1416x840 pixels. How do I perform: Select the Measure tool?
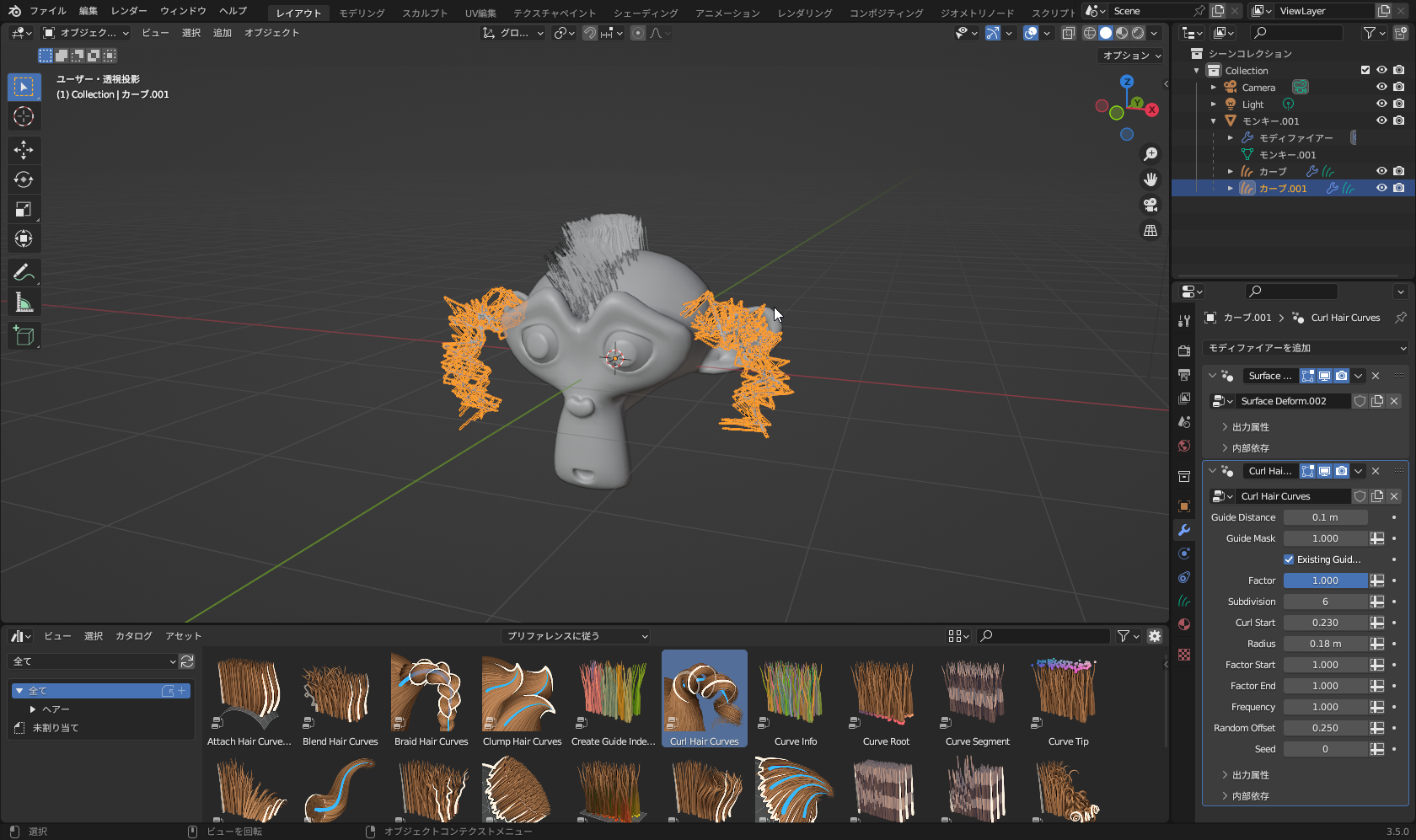tap(24, 302)
